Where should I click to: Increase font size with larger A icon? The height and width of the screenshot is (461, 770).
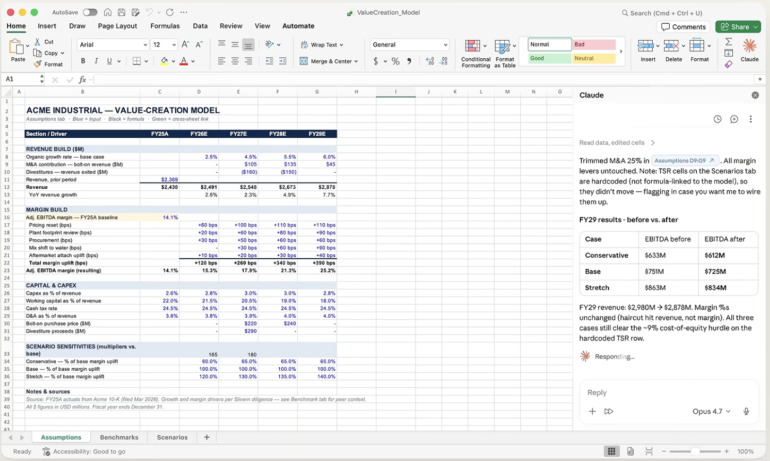coord(185,44)
